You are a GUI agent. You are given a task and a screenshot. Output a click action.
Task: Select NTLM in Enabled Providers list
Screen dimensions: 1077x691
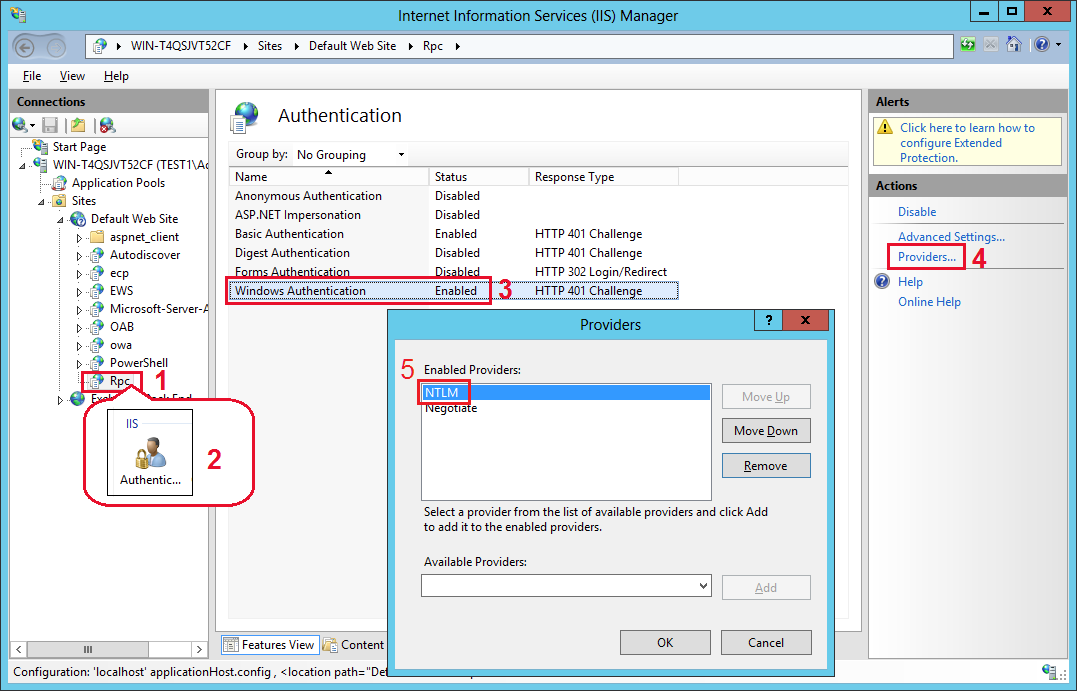pyautogui.click(x=566, y=392)
